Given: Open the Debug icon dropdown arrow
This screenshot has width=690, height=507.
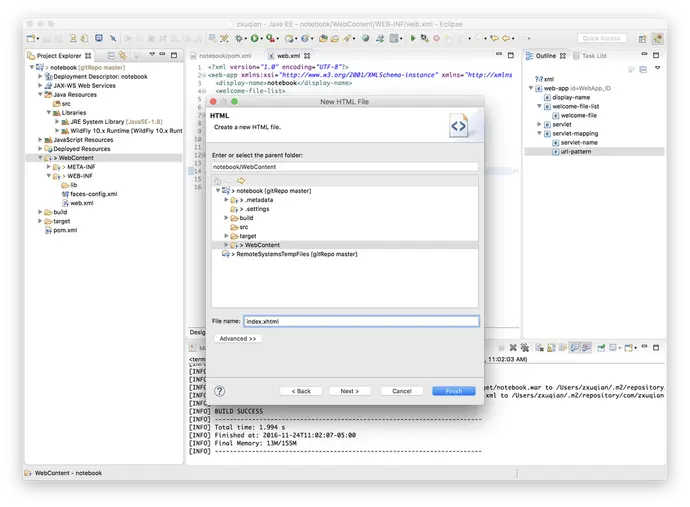Looking at the screenshot, I should (x=246, y=39).
